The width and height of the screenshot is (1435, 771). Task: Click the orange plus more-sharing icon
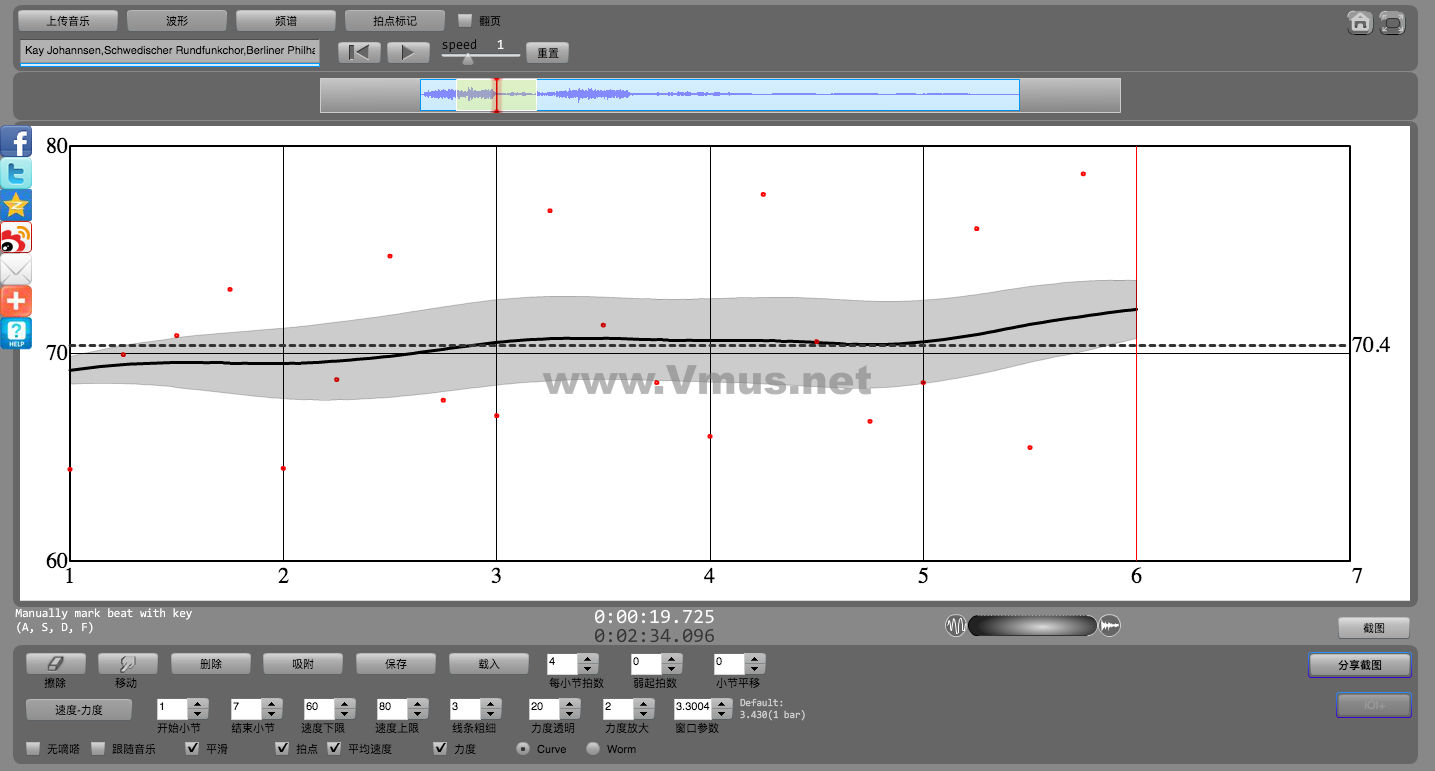coord(16,301)
